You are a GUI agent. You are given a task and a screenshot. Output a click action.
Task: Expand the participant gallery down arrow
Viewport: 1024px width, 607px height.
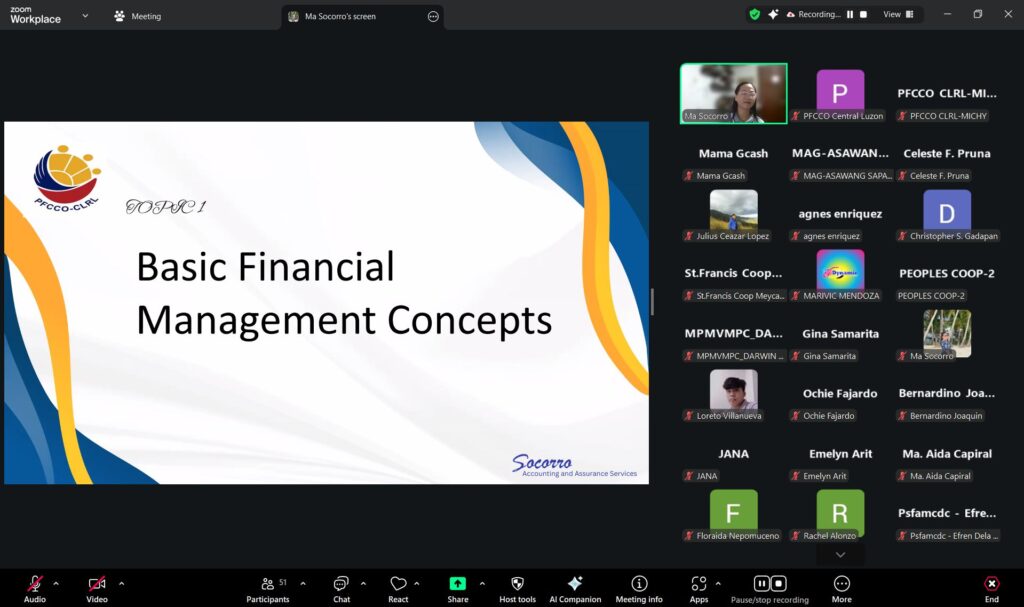pyautogui.click(x=840, y=555)
